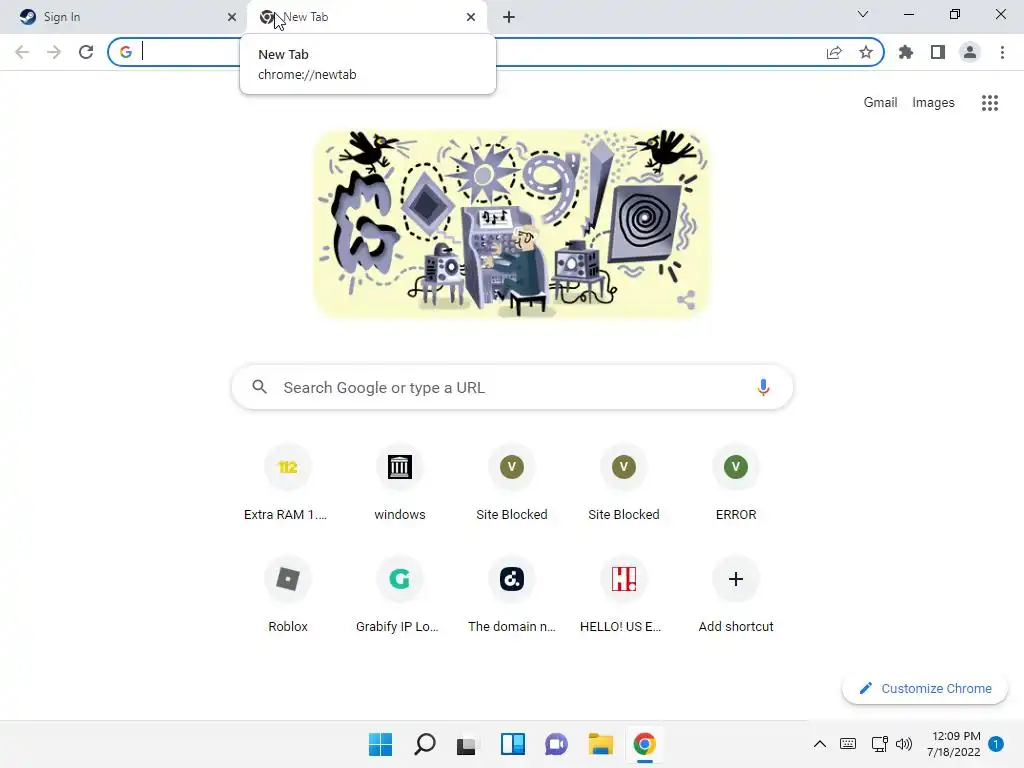Share the Google Doodle
1024x768 pixels.
[x=686, y=300]
